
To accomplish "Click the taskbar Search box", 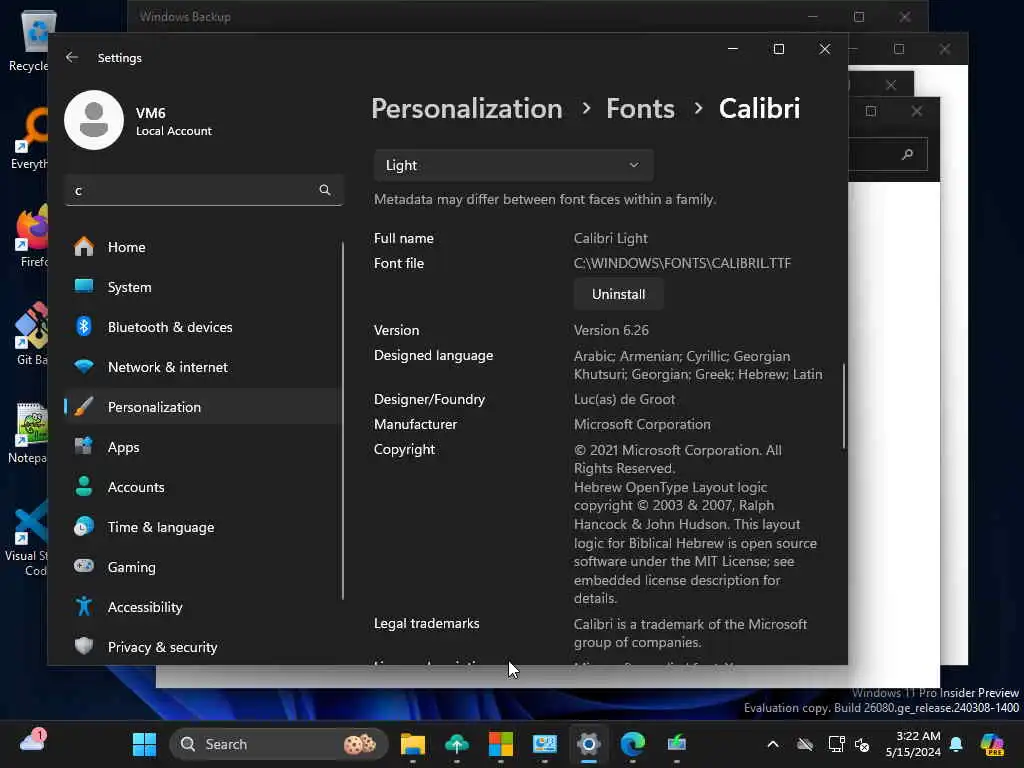I will pyautogui.click(x=279, y=744).
